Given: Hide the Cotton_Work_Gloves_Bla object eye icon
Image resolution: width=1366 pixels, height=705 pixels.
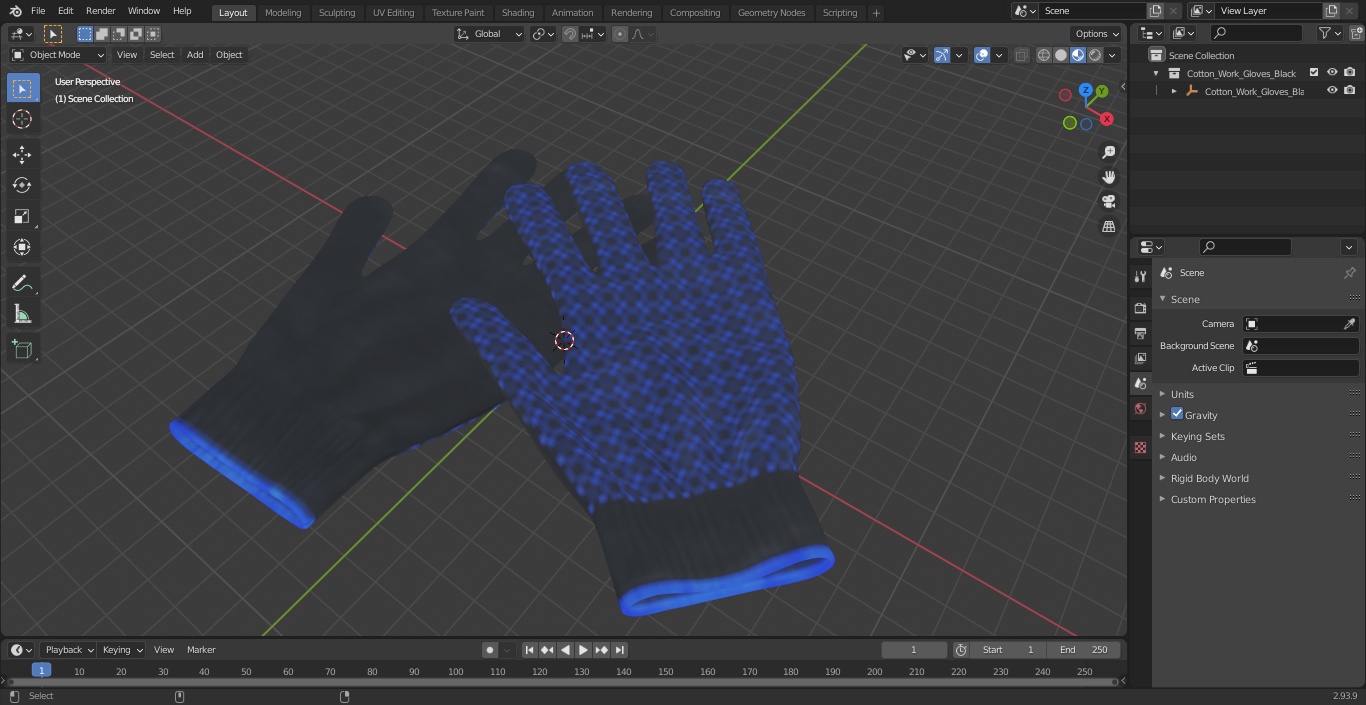Looking at the screenshot, I should click(1332, 90).
